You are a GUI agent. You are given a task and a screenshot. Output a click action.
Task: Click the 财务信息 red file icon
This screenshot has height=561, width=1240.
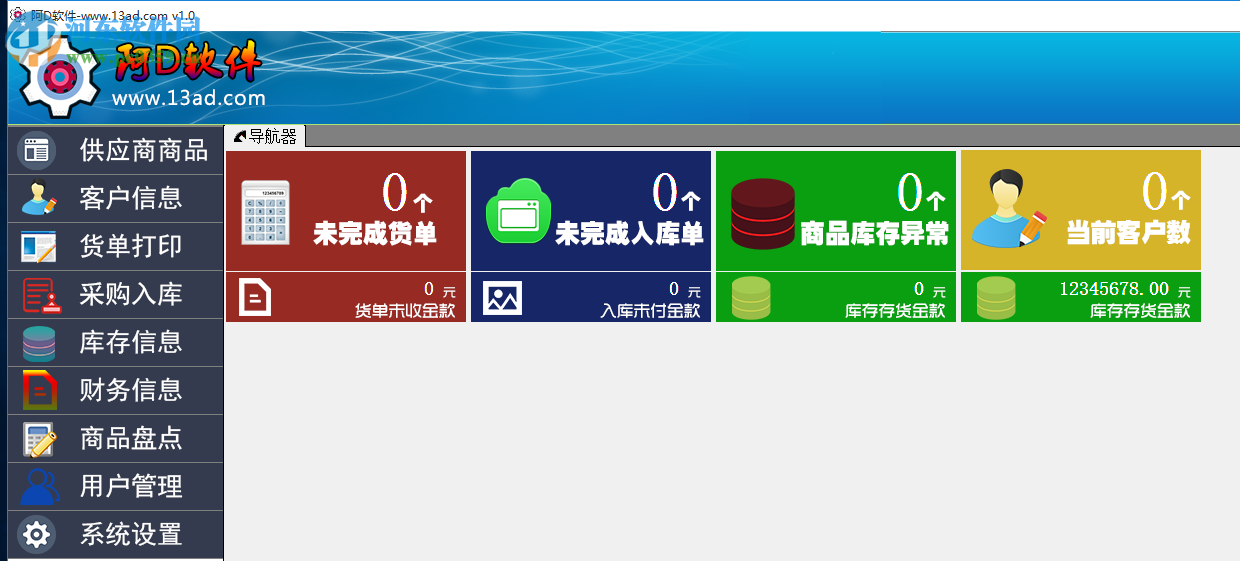[x=39, y=390]
